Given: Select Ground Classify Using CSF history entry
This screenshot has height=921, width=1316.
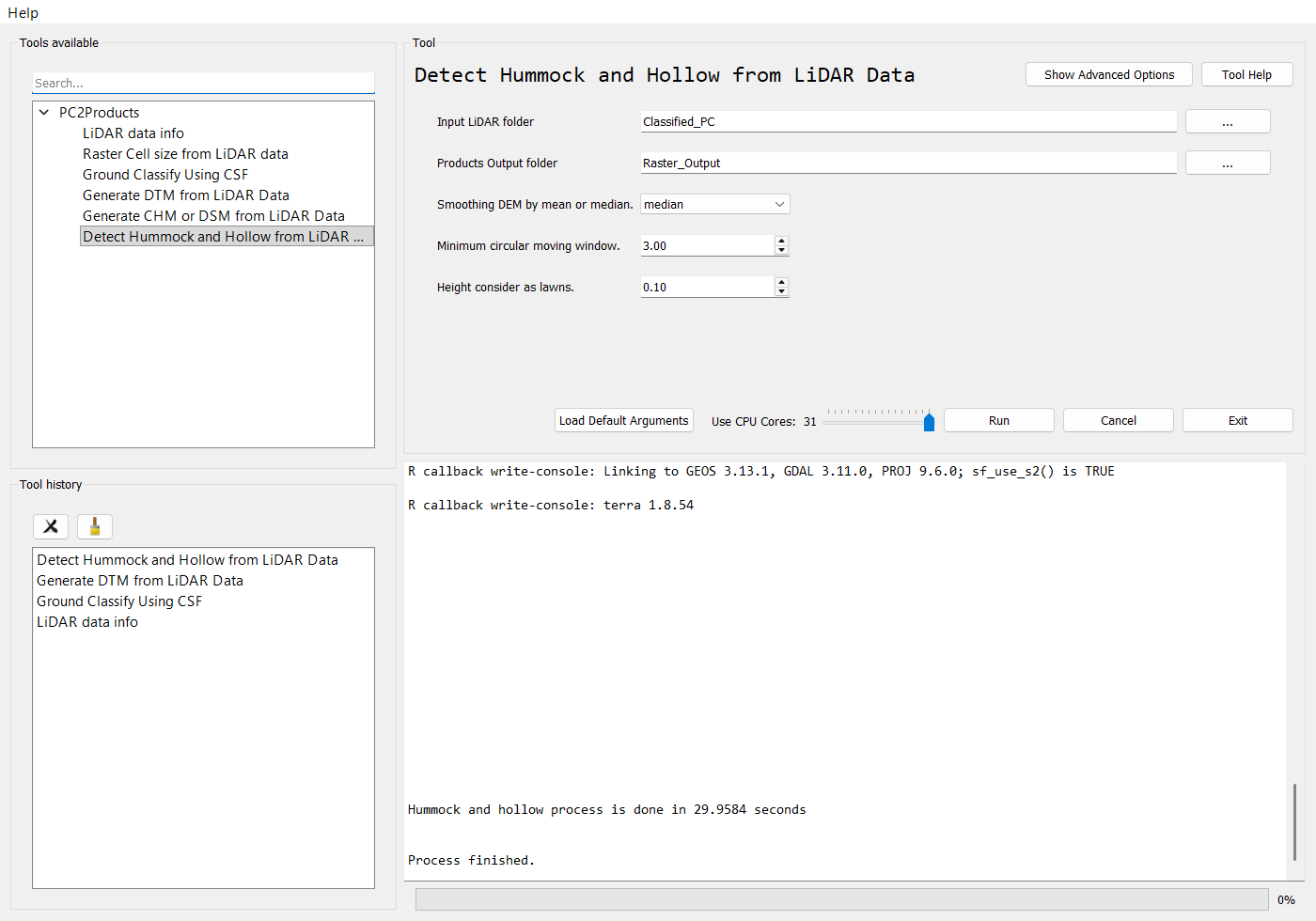Looking at the screenshot, I should pos(119,601).
